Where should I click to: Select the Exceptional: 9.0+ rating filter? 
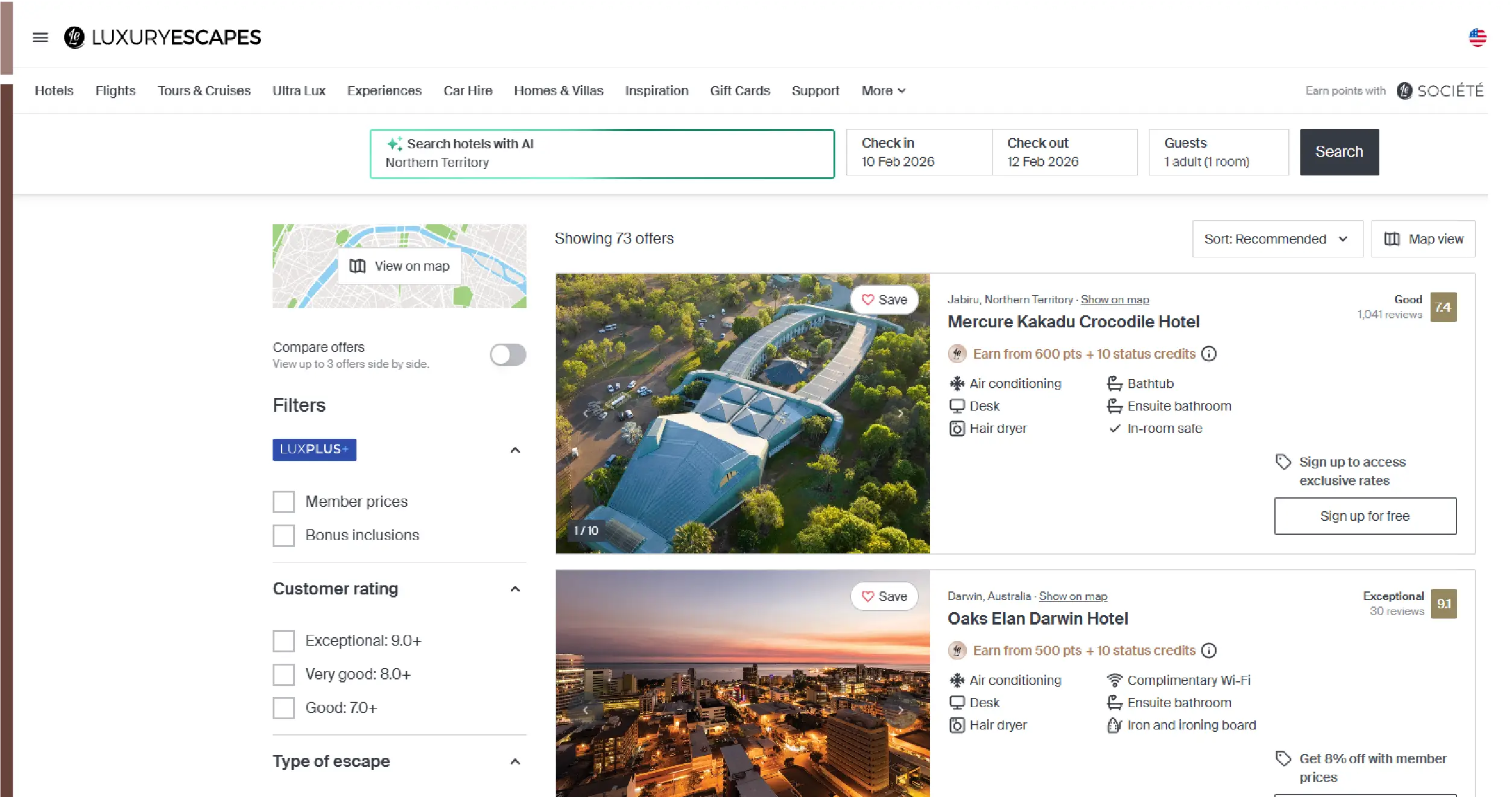(x=283, y=641)
